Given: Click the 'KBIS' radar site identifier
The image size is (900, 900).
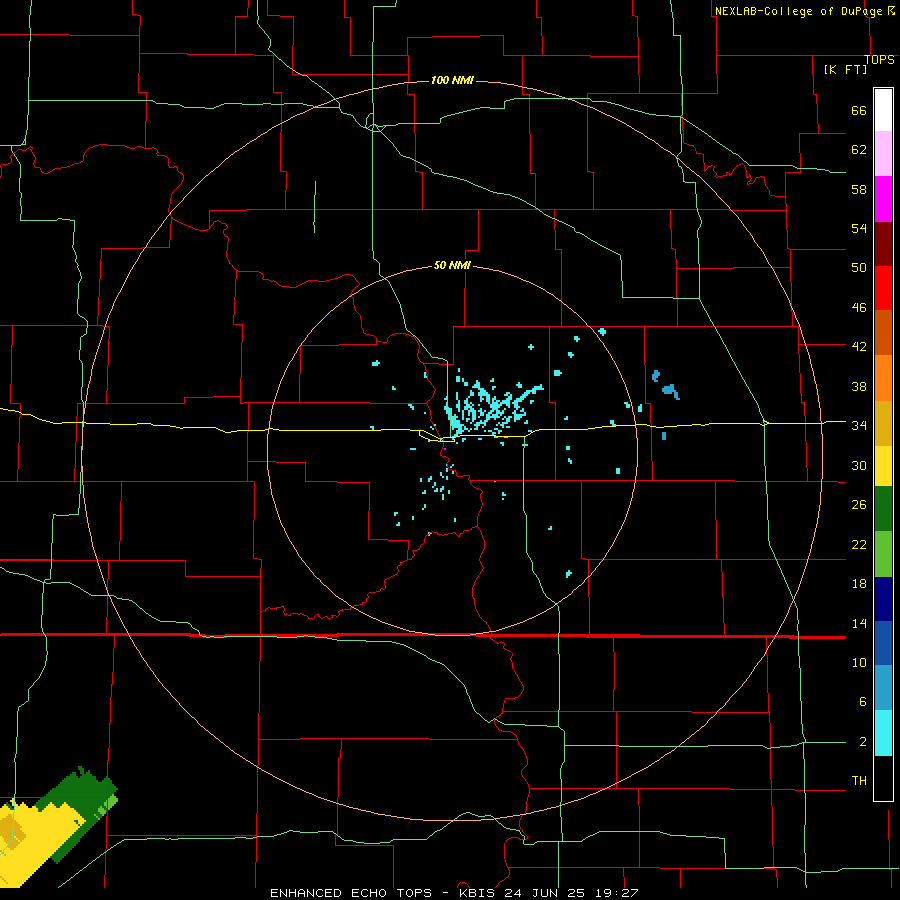Looking at the screenshot, I should click(x=479, y=893).
